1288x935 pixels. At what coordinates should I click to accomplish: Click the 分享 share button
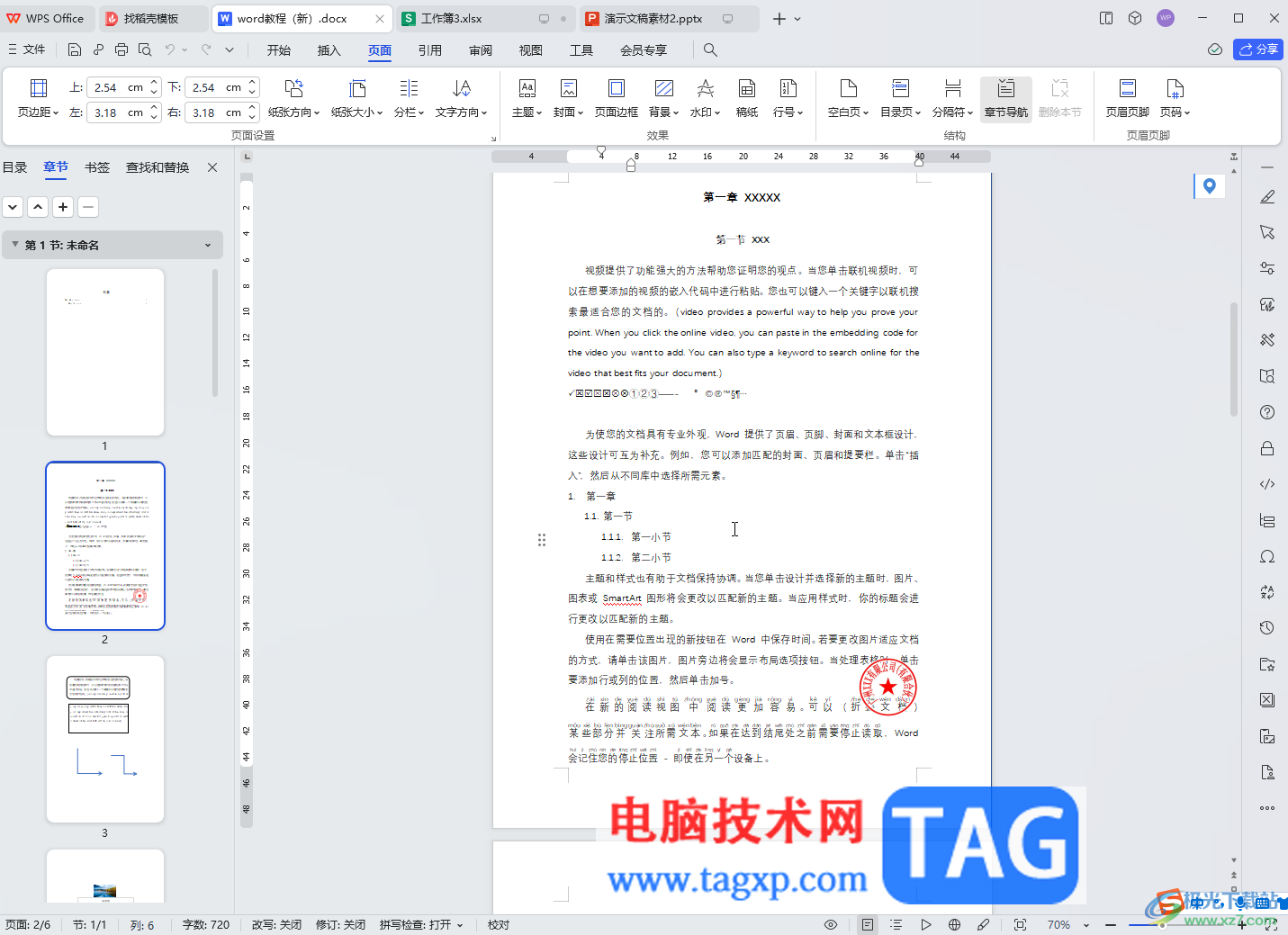pyautogui.click(x=1258, y=49)
